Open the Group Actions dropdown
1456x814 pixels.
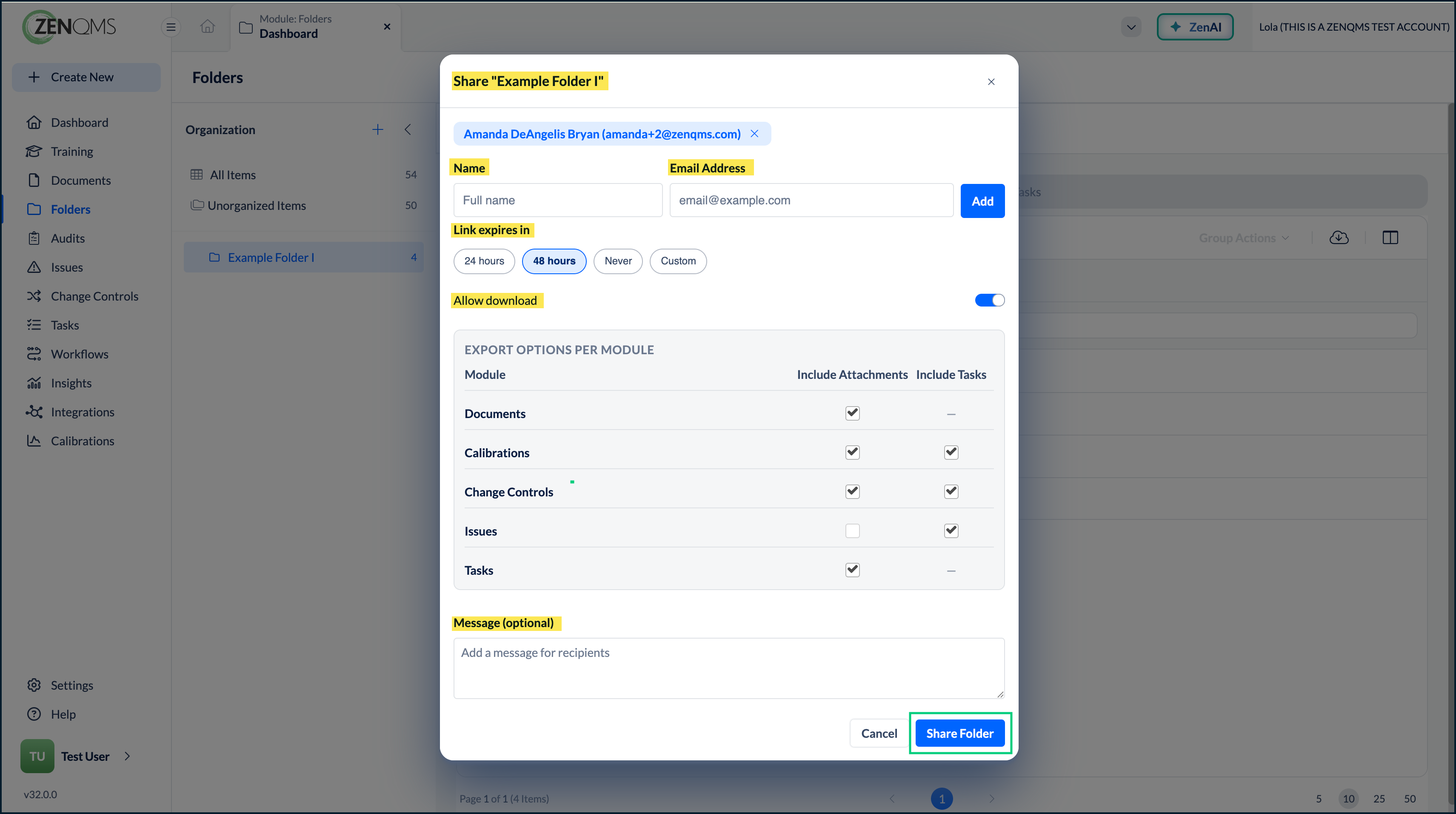(x=1244, y=238)
